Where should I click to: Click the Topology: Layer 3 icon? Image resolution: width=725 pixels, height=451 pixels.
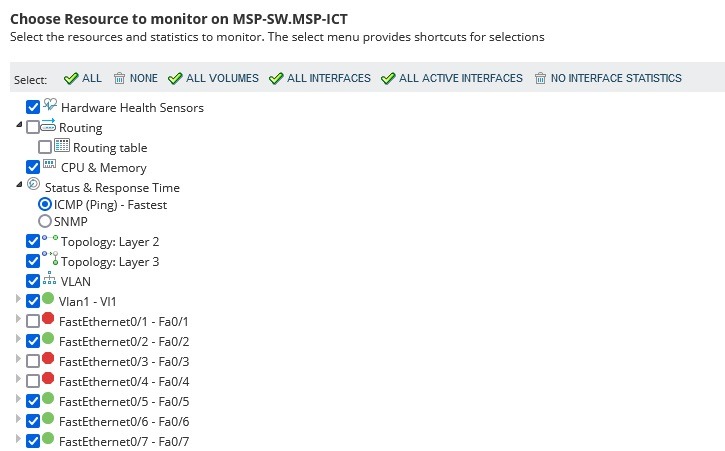[x=49, y=260]
